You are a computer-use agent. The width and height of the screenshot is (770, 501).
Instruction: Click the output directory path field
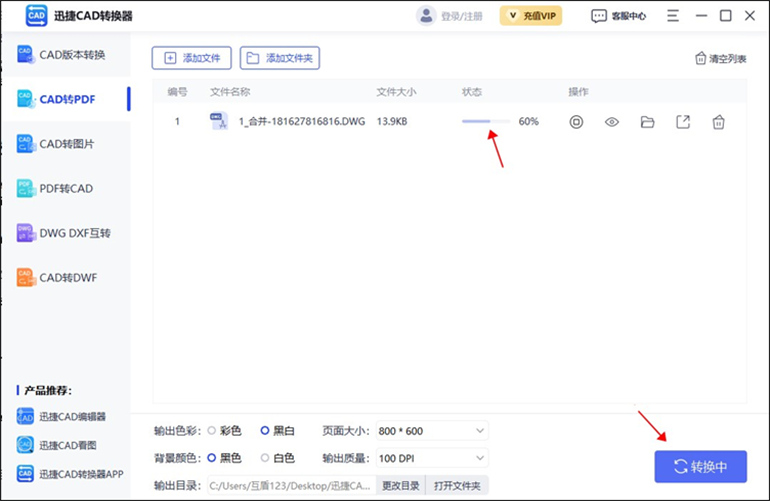tap(292, 486)
